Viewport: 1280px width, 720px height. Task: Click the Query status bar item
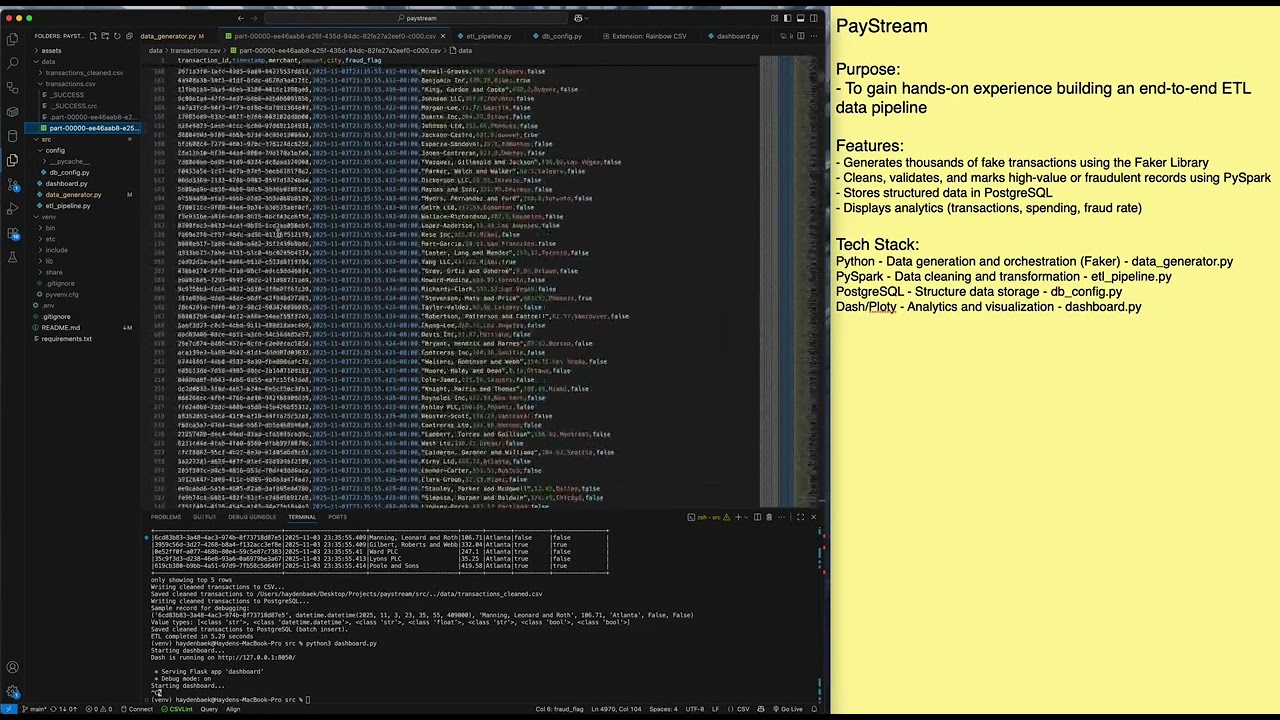209,709
